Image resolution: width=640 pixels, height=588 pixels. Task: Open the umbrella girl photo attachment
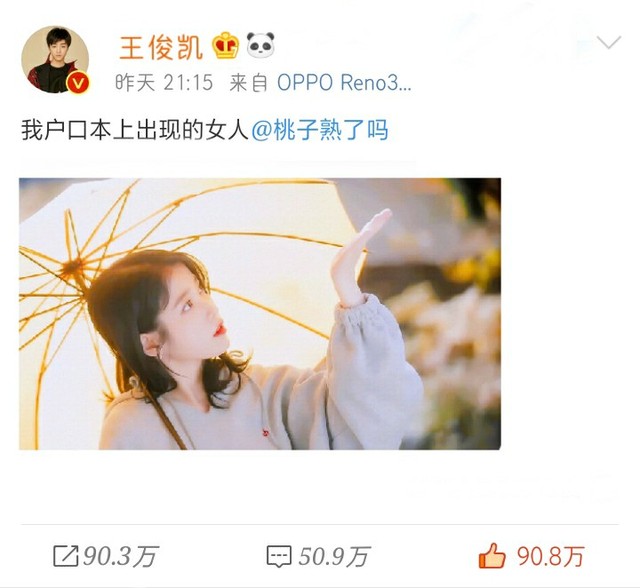coord(260,314)
